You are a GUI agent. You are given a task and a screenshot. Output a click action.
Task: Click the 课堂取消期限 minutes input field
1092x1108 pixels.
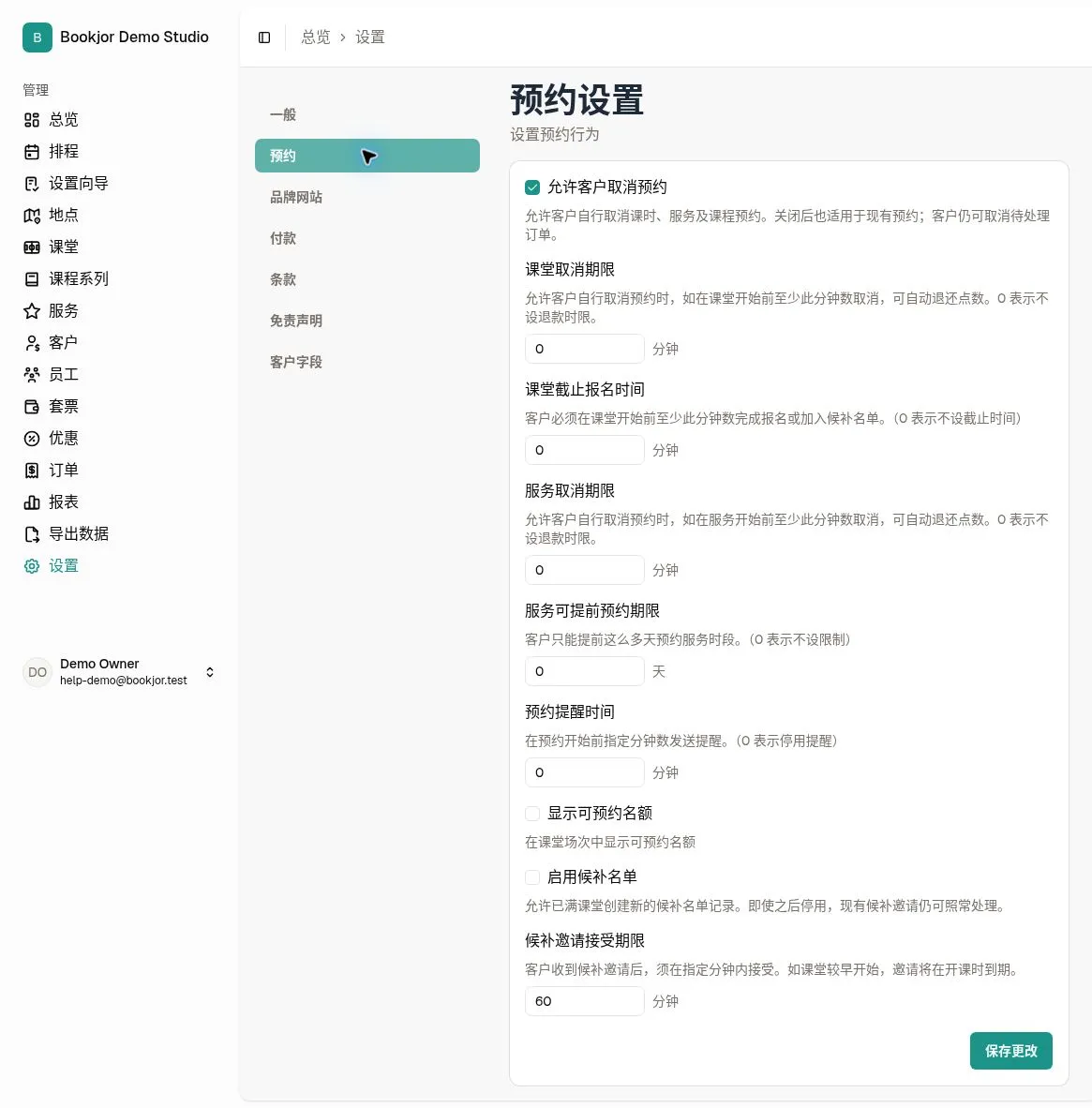tap(585, 349)
